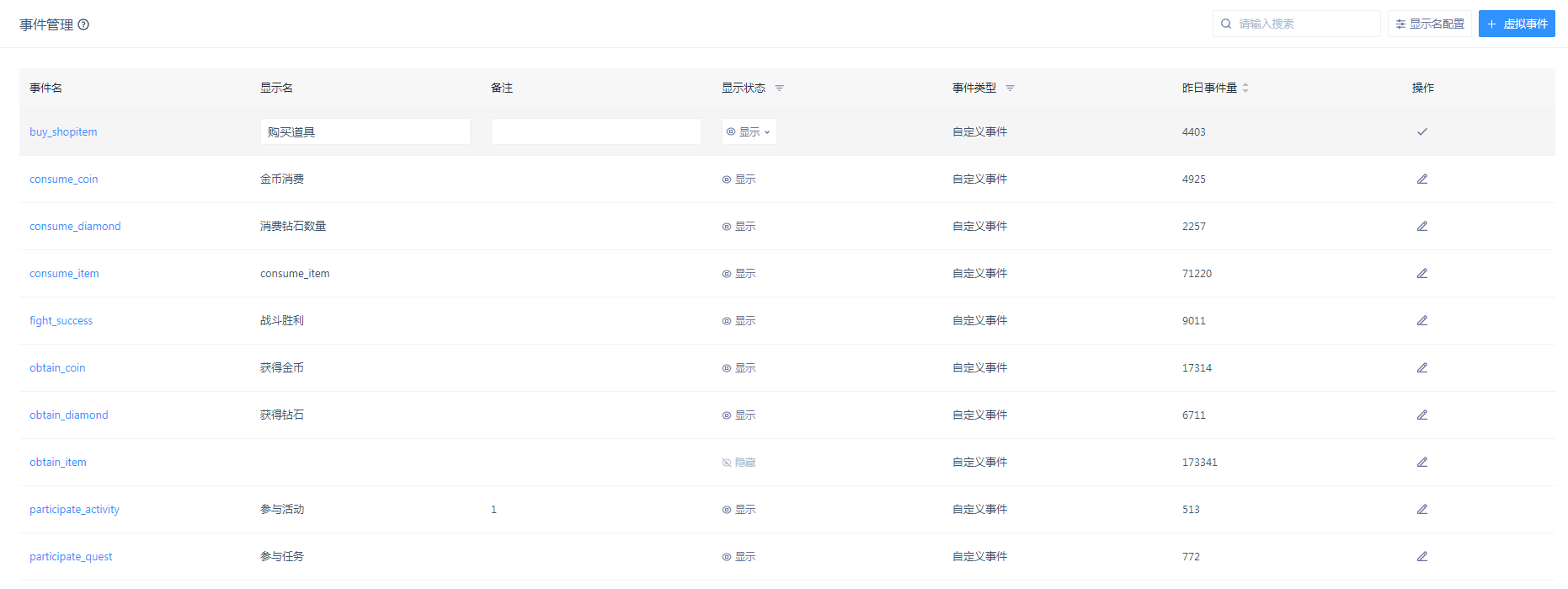Screen dimensions: 1568x589
Task: Open the 显示状态 column filter
Action: (x=779, y=88)
